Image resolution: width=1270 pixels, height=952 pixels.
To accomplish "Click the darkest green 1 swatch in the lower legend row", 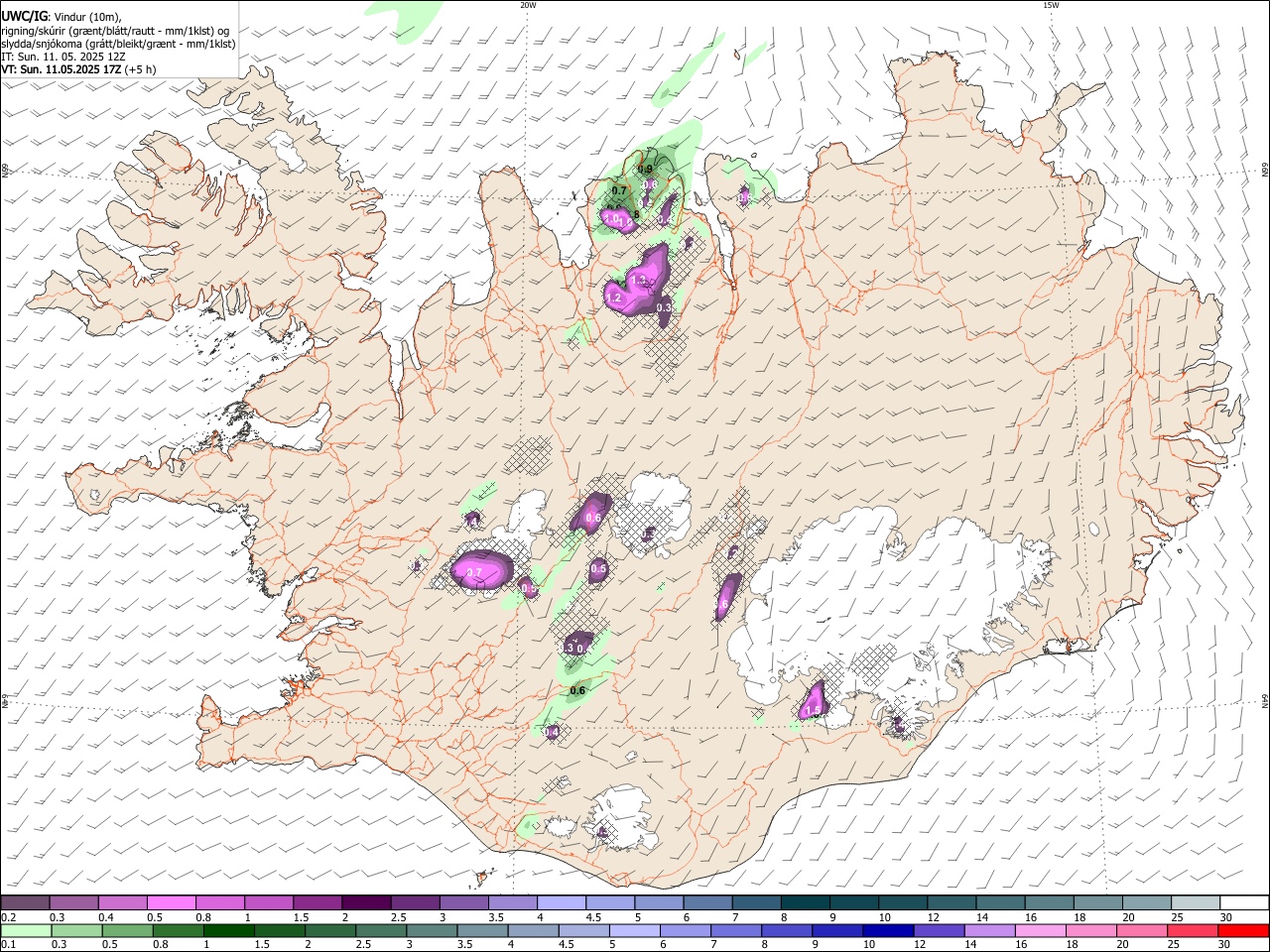I will [229, 930].
